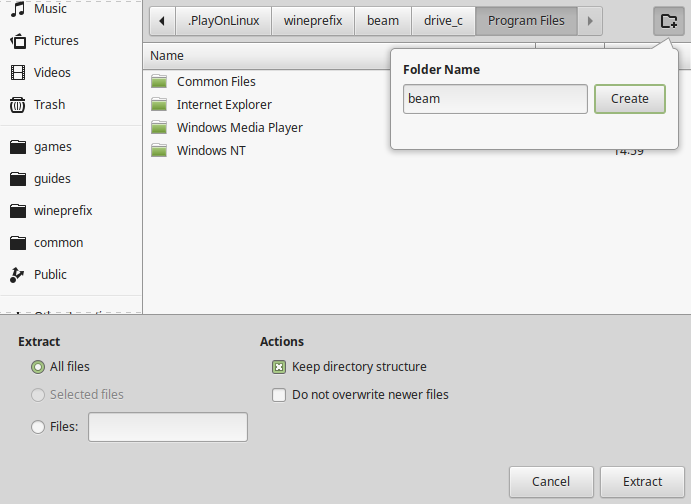Click the path bar forward arrow
The image size is (691, 504).
(590, 21)
